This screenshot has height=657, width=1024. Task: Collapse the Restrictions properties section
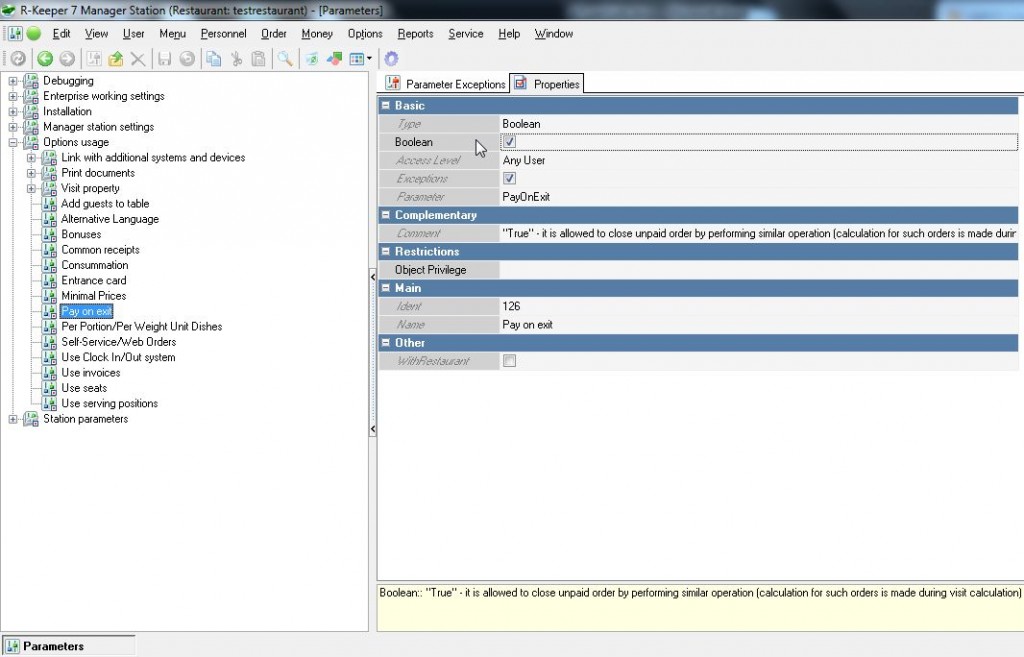tap(386, 251)
